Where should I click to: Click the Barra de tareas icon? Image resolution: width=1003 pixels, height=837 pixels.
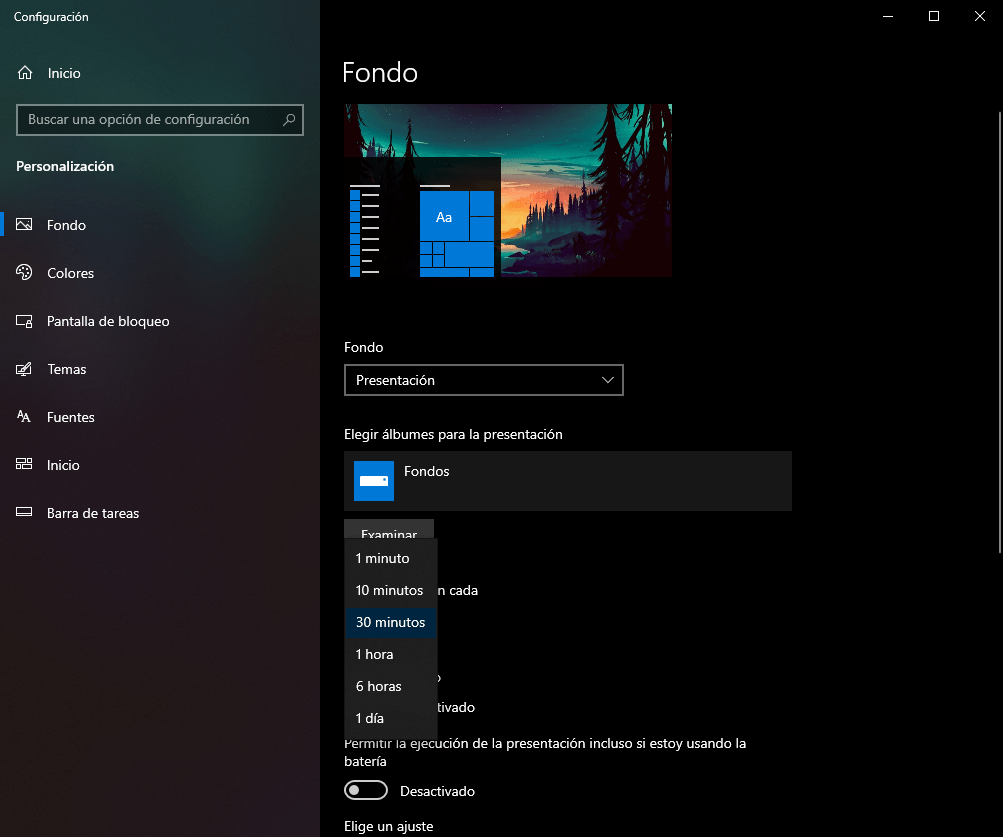[25, 513]
